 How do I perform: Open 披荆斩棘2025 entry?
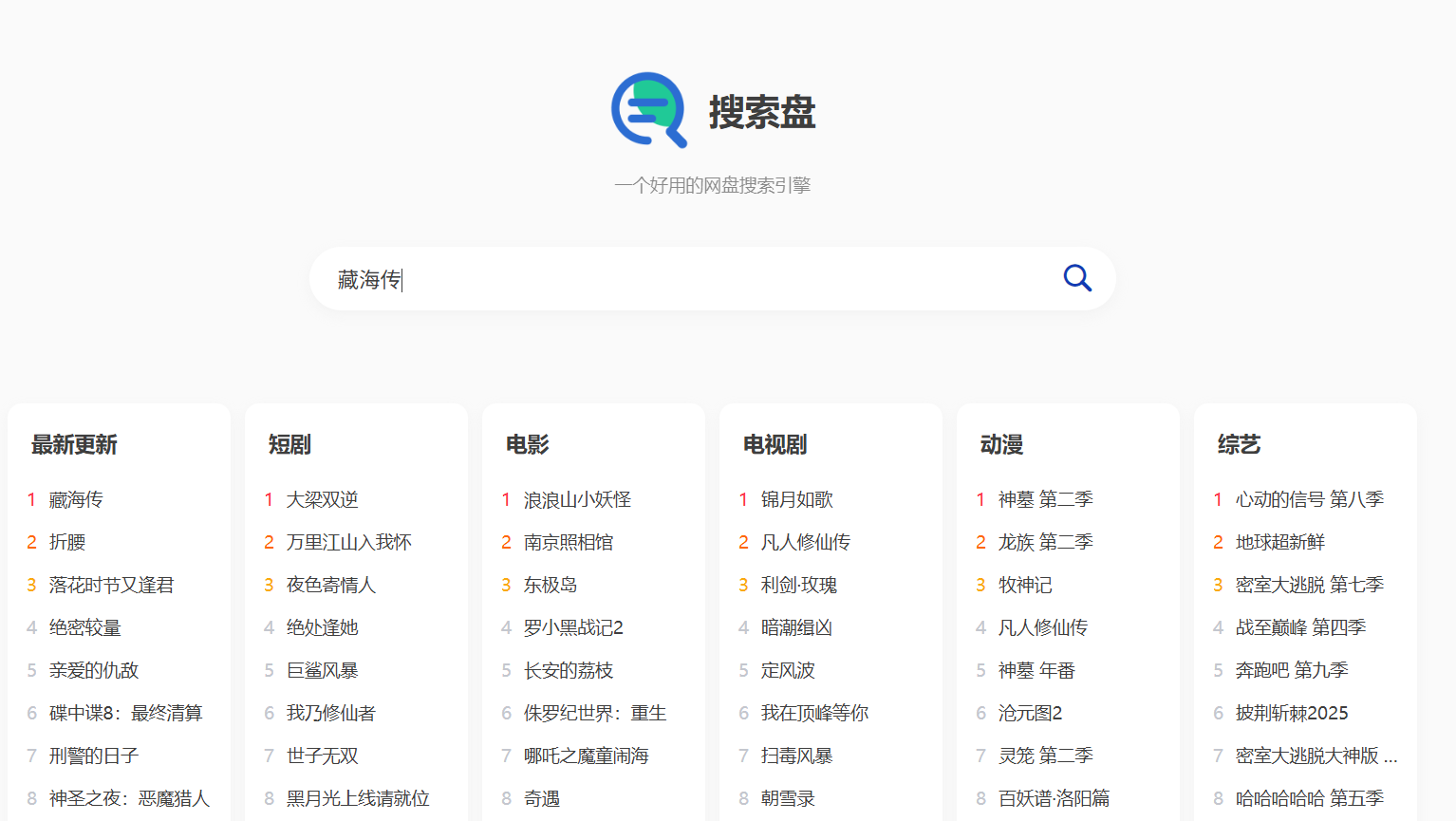(1292, 713)
